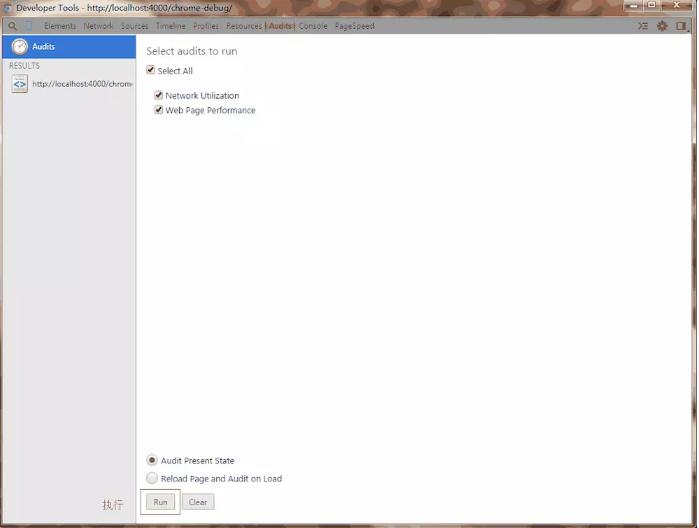Choose Reload Page and Audit on Load
The image size is (699, 528).
152,478
